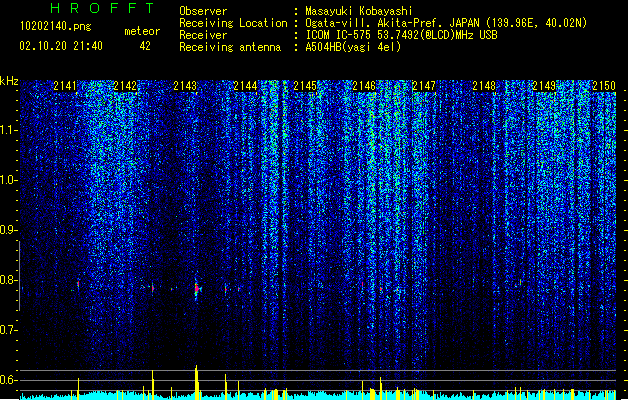
Task: Click the ICOM IC-575 receiver text
Action: [402, 35]
